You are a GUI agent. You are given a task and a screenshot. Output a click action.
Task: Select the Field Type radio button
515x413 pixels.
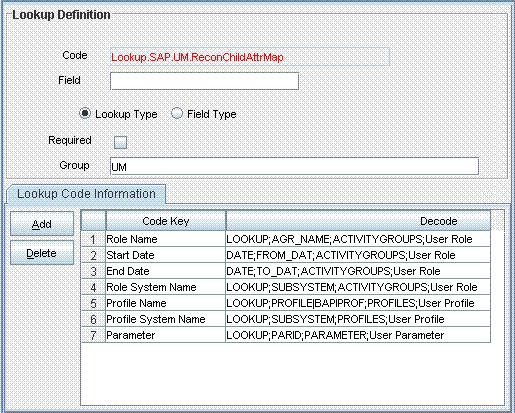click(177, 113)
